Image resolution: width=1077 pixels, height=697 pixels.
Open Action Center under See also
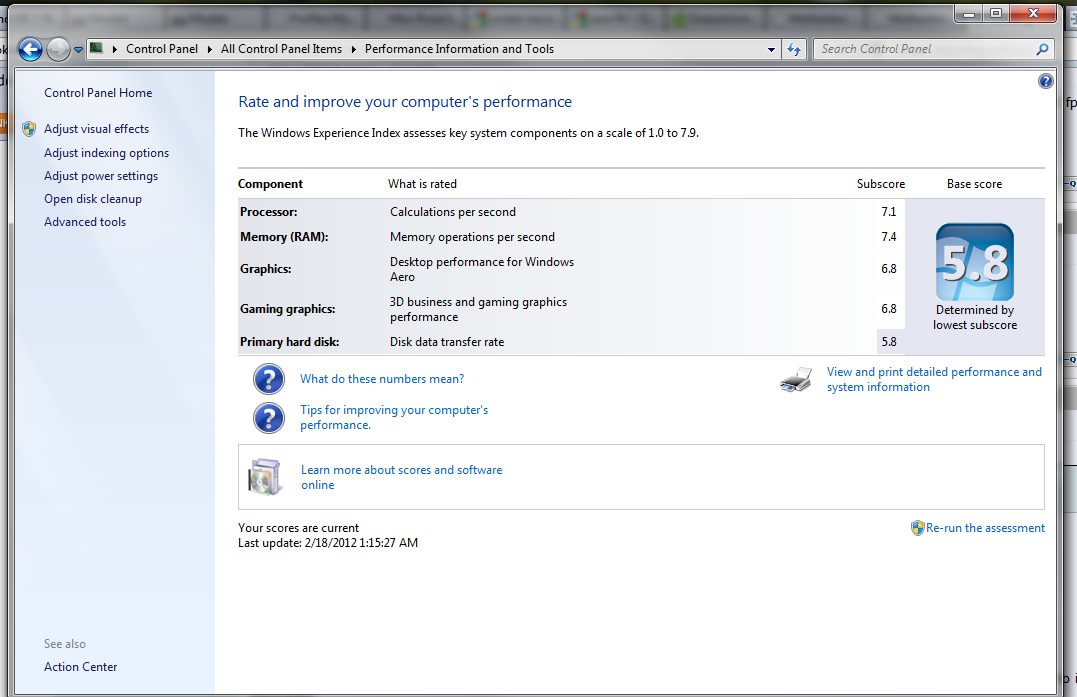[x=80, y=667]
